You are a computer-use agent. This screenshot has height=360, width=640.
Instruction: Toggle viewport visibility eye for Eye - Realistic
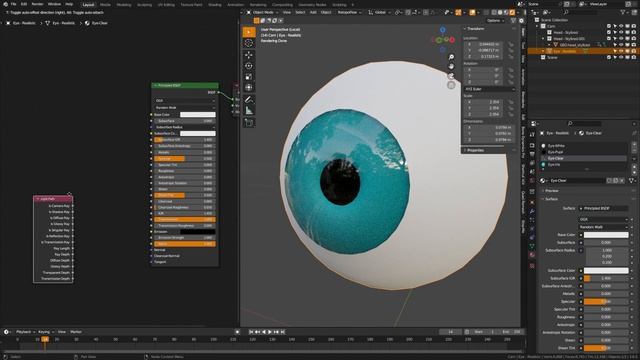click(621, 51)
